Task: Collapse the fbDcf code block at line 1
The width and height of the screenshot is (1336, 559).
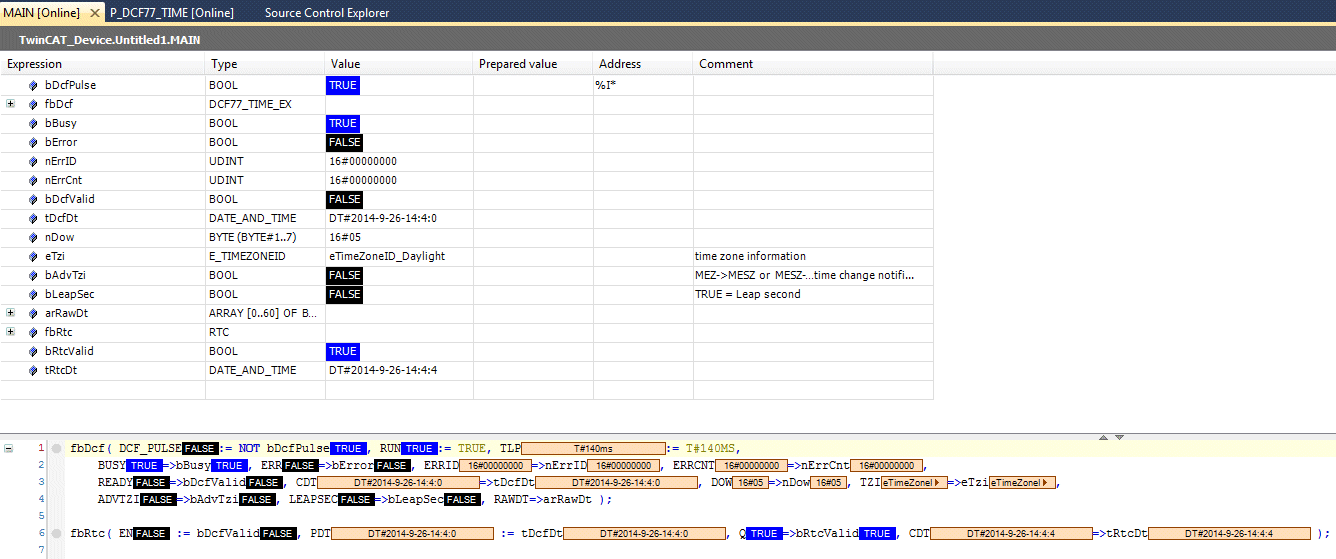Action: [9, 448]
